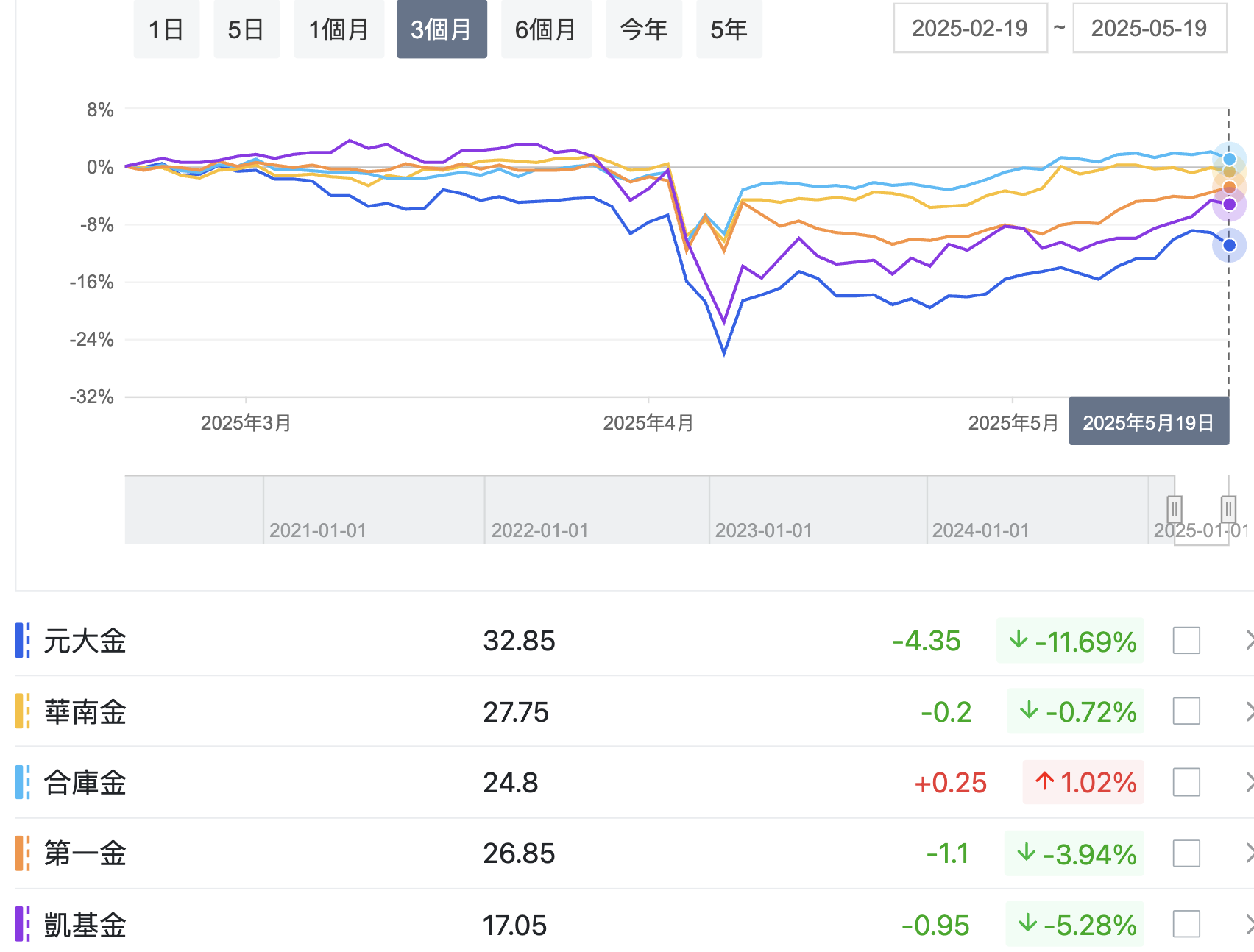Screen dimensions: 1254x952
Task: Remove 第一金 with its X icon
Action: 1249,853
